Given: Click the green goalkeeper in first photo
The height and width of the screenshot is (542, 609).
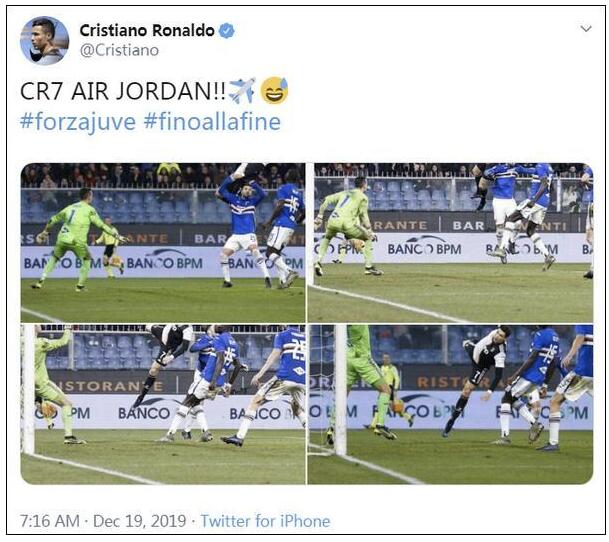Looking at the screenshot, I should click(76, 239).
